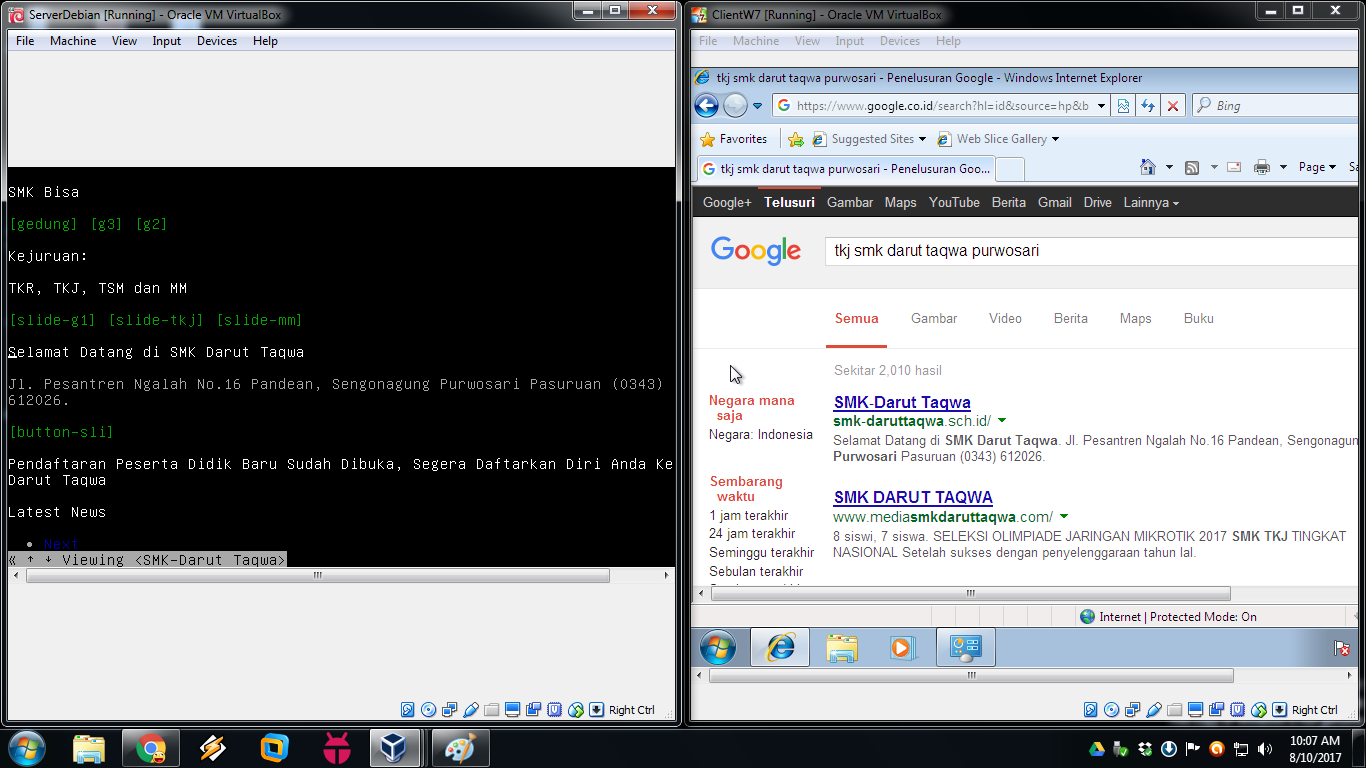
Task: Click the Print icon in IE command bar
Action: coord(1262,167)
